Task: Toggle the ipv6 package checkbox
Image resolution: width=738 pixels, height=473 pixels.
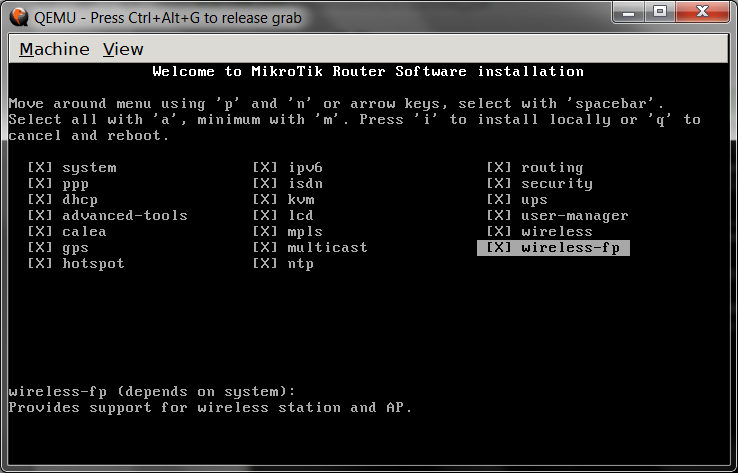Action: [x=265, y=168]
